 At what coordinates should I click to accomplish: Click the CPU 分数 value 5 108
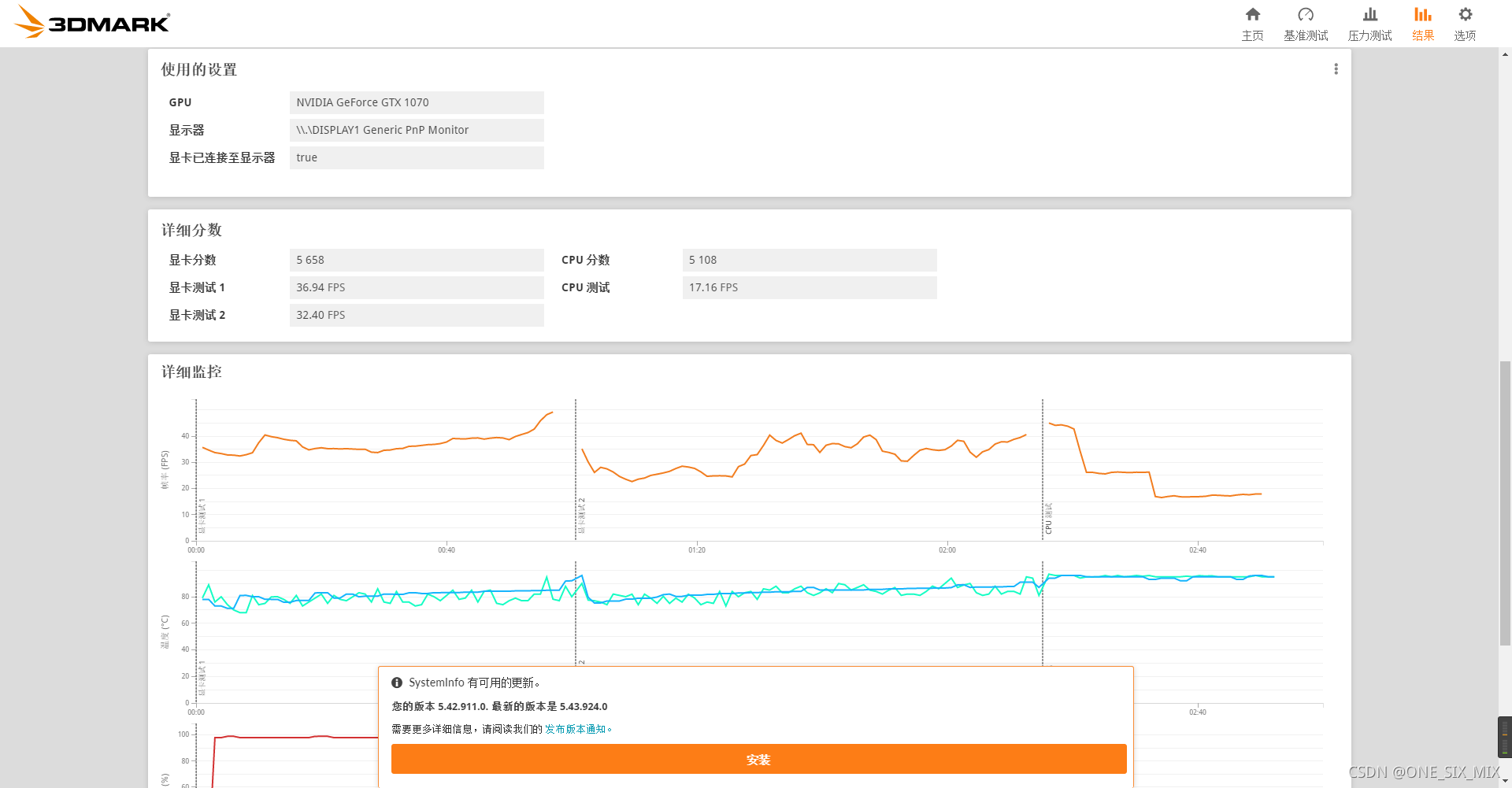tap(810, 260)
